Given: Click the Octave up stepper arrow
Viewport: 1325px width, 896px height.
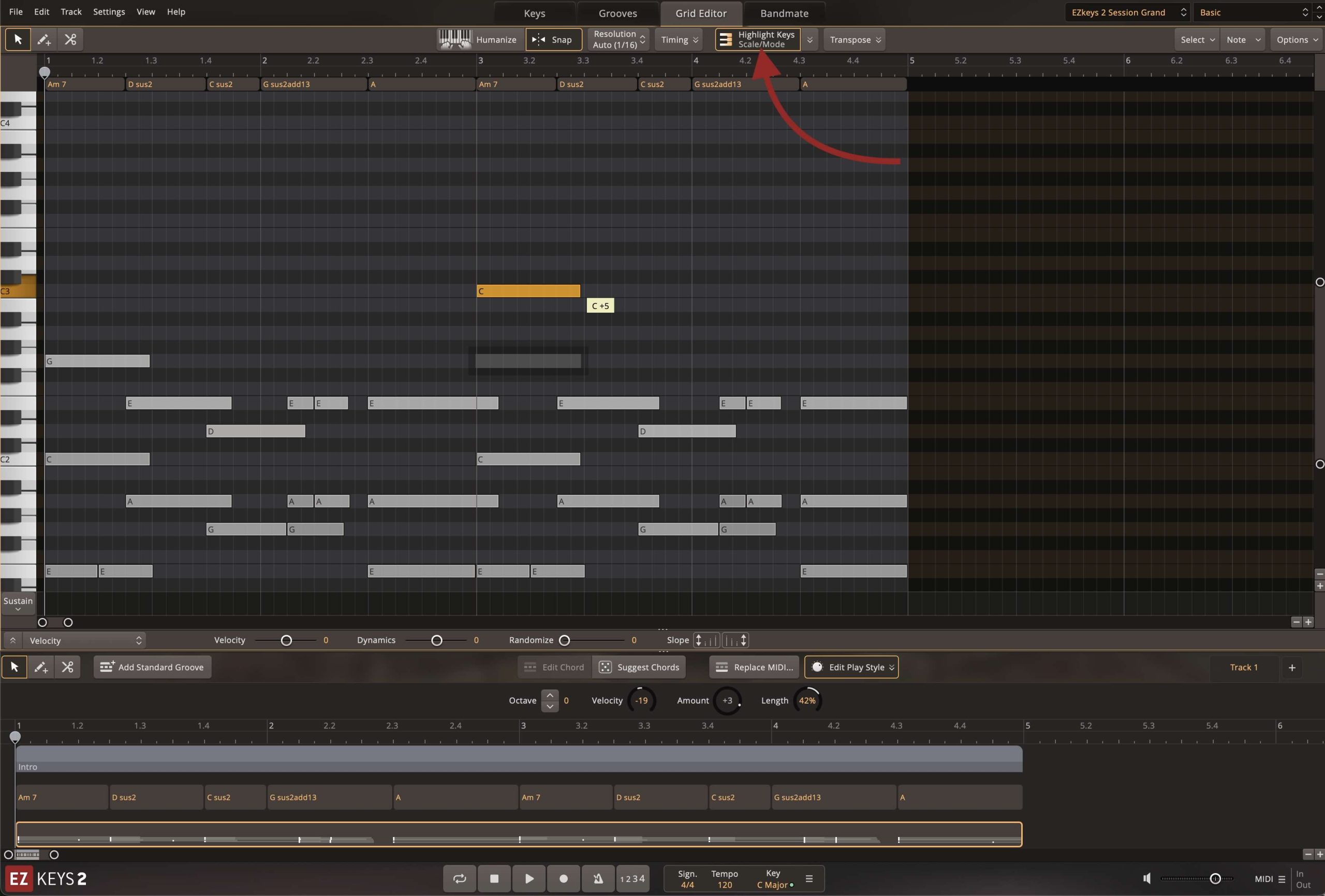Looking at the screenshot, I should (x=550, y=695).
